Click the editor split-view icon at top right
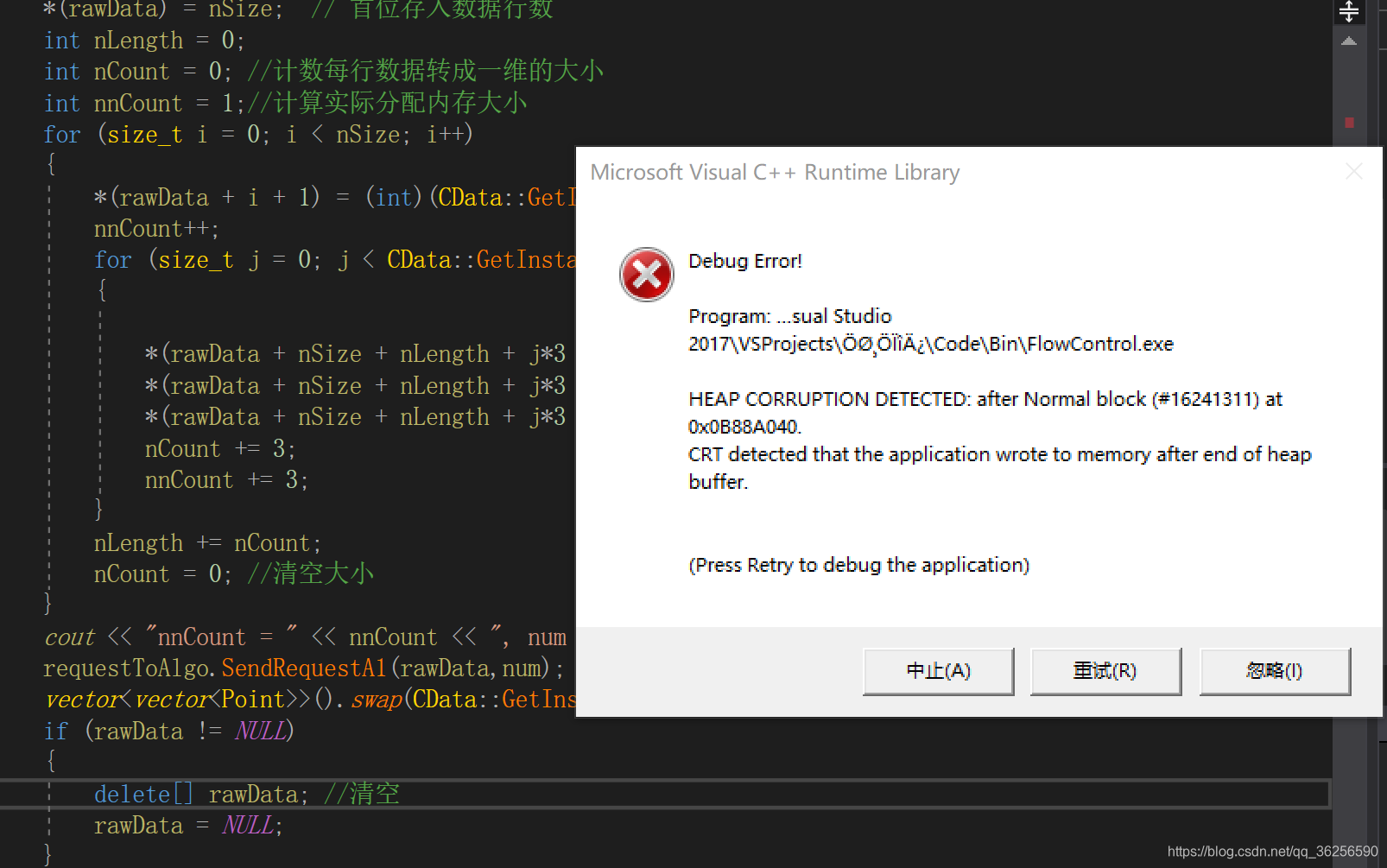Viewport: 1387px width, 868px height. click(x=1349, y=12)
